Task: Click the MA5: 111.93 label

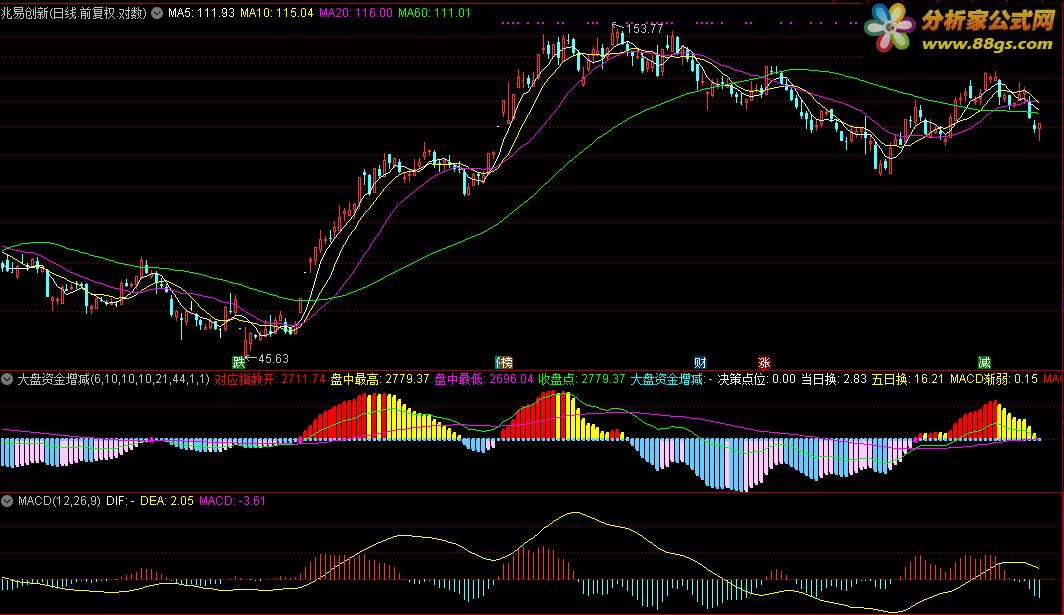Action: [x=202, y=13]
